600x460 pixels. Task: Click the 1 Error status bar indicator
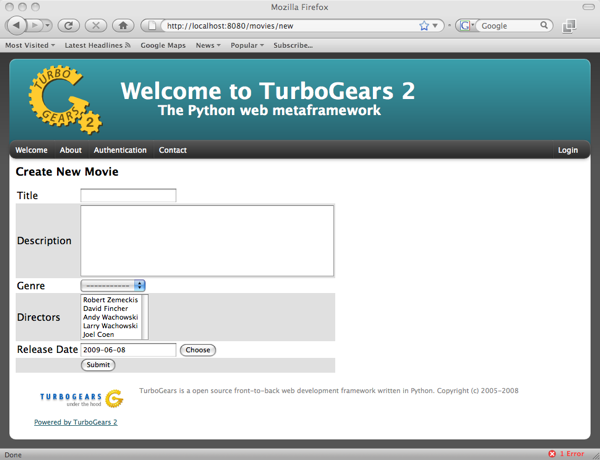[x=567, y=454]
